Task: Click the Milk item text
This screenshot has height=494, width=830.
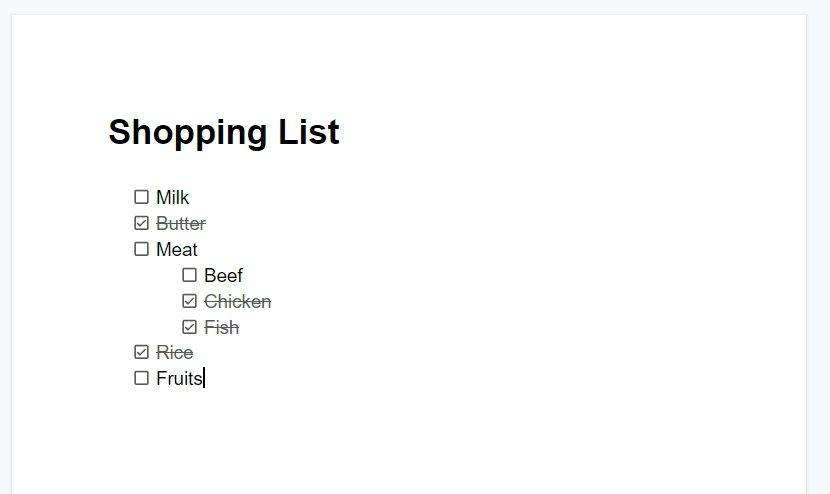Action: (173, 197)
